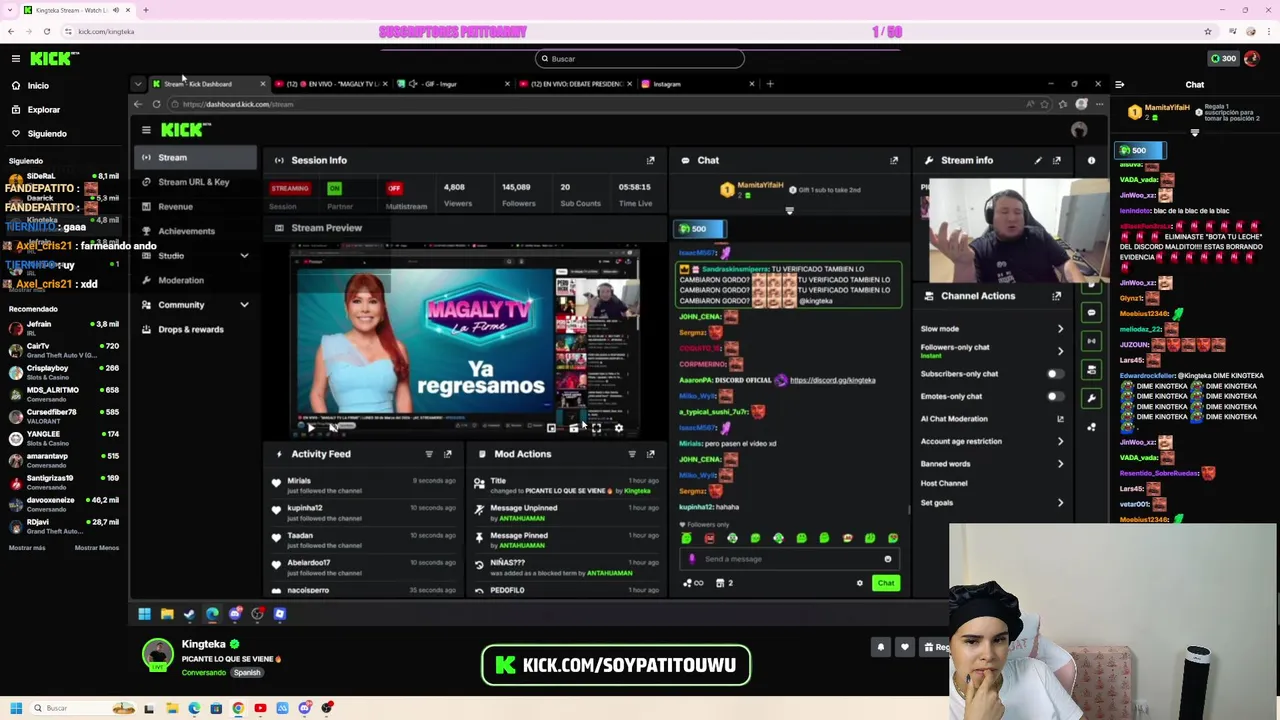Open AI Chat Moderation link

991,419
